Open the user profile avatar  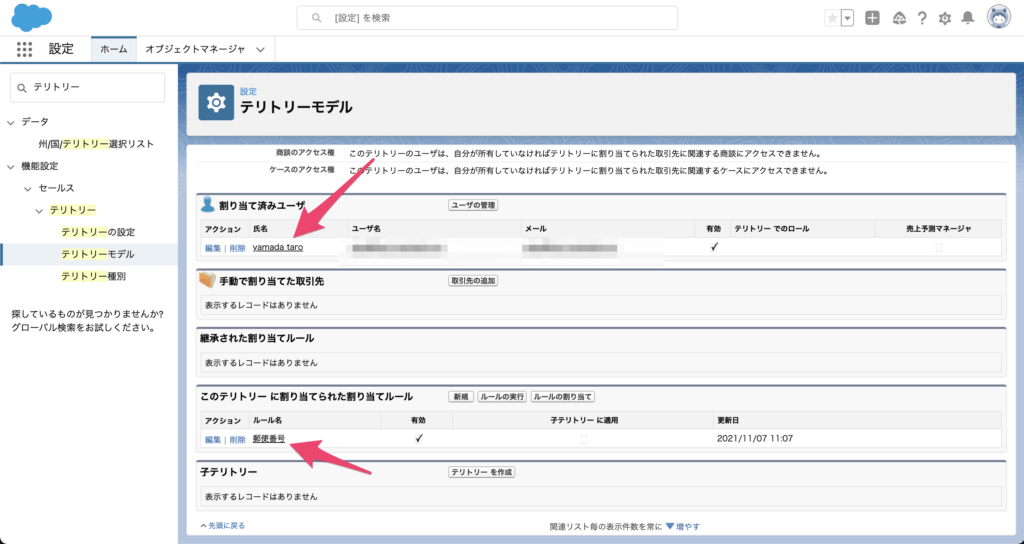point(998,17)
